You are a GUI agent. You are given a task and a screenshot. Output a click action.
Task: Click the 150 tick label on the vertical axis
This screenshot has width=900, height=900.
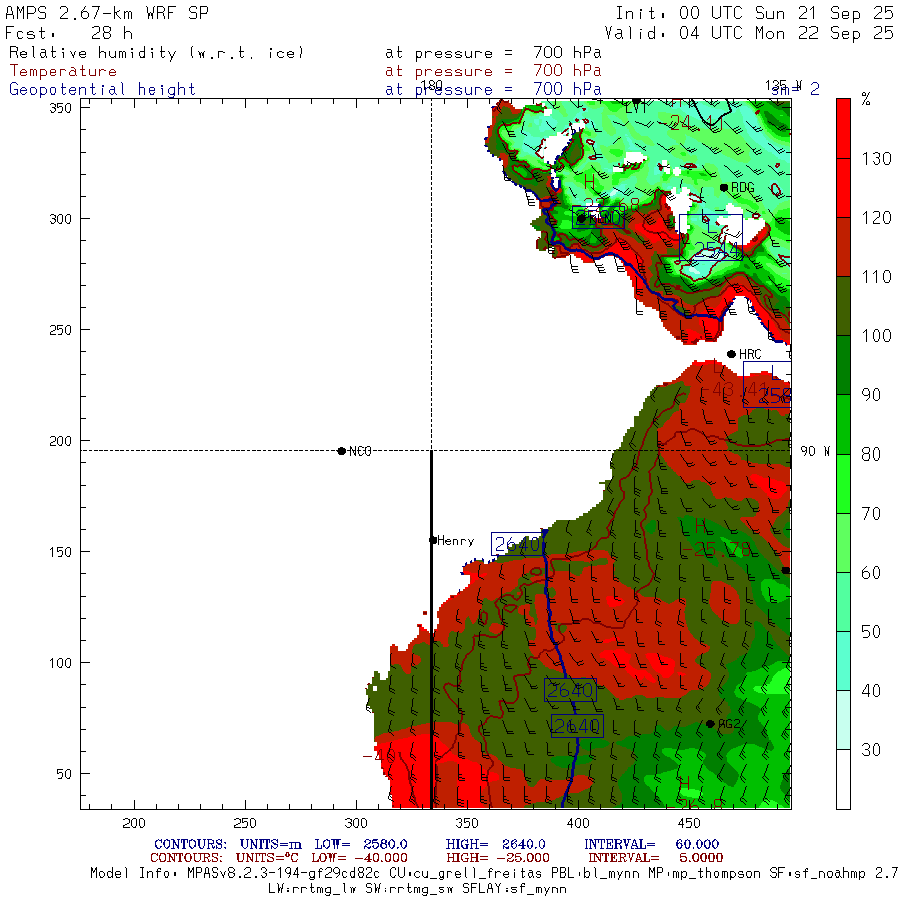point(60,552)
